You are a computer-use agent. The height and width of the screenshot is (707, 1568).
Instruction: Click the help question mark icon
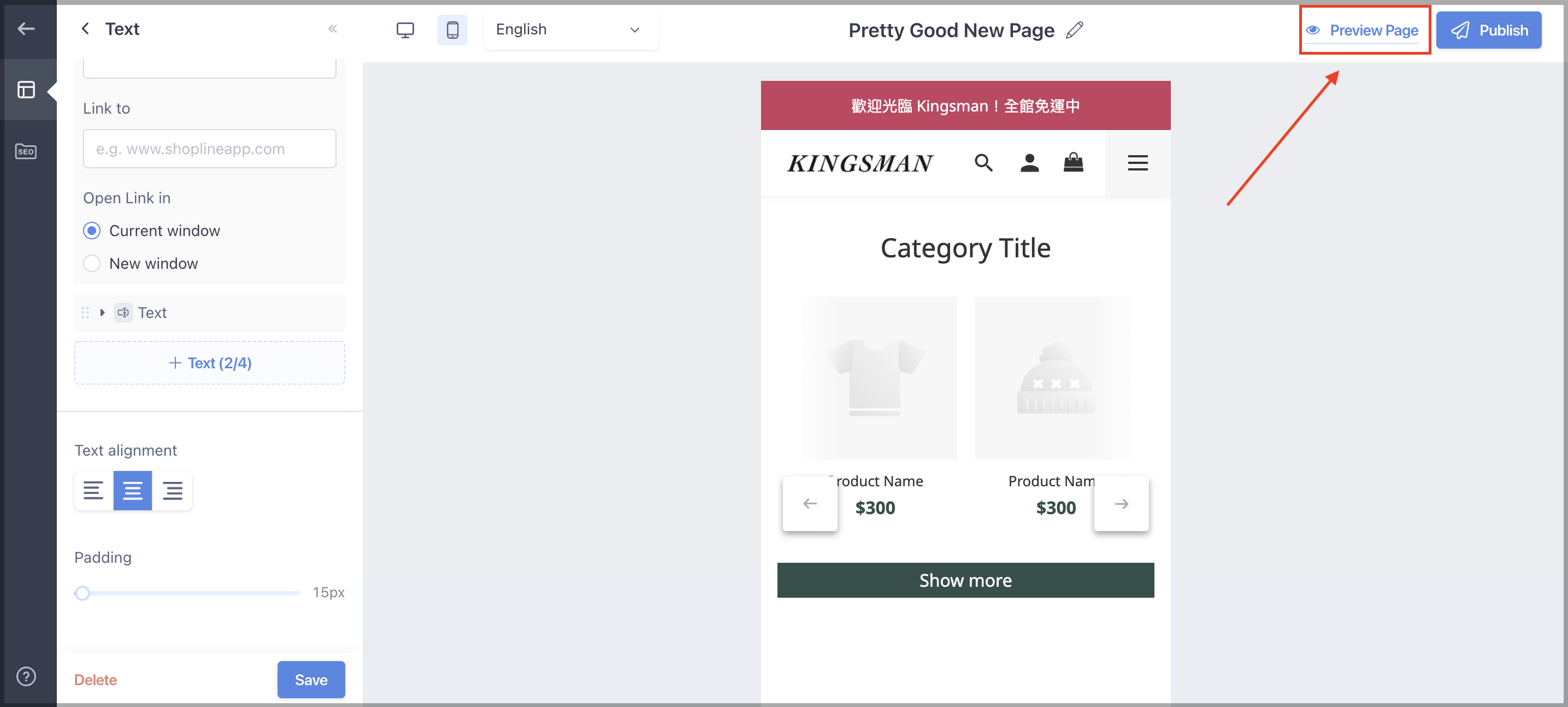pyautogui.click(x=26, y=676)
